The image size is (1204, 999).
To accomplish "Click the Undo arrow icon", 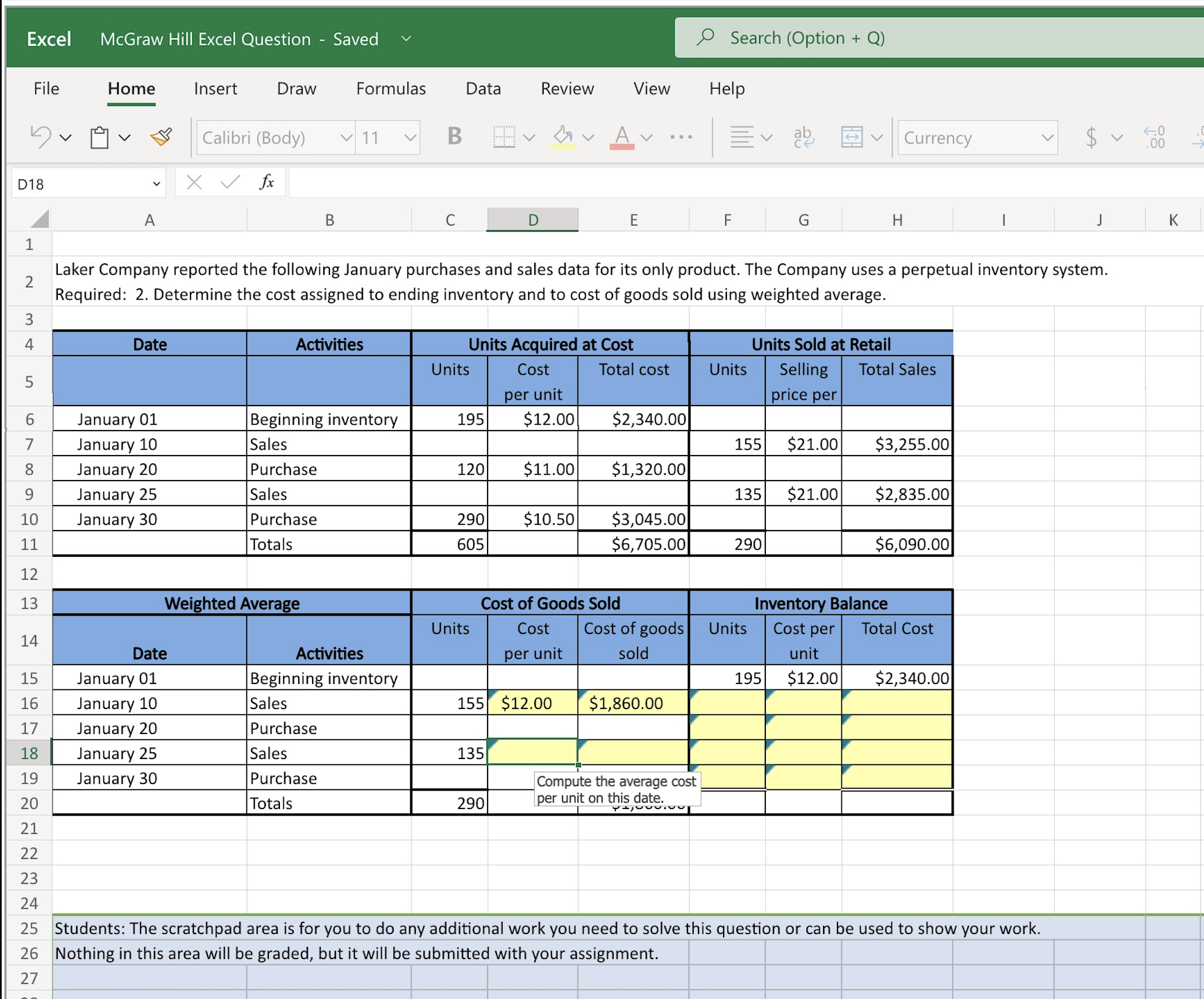I will (x=41, y=137).
